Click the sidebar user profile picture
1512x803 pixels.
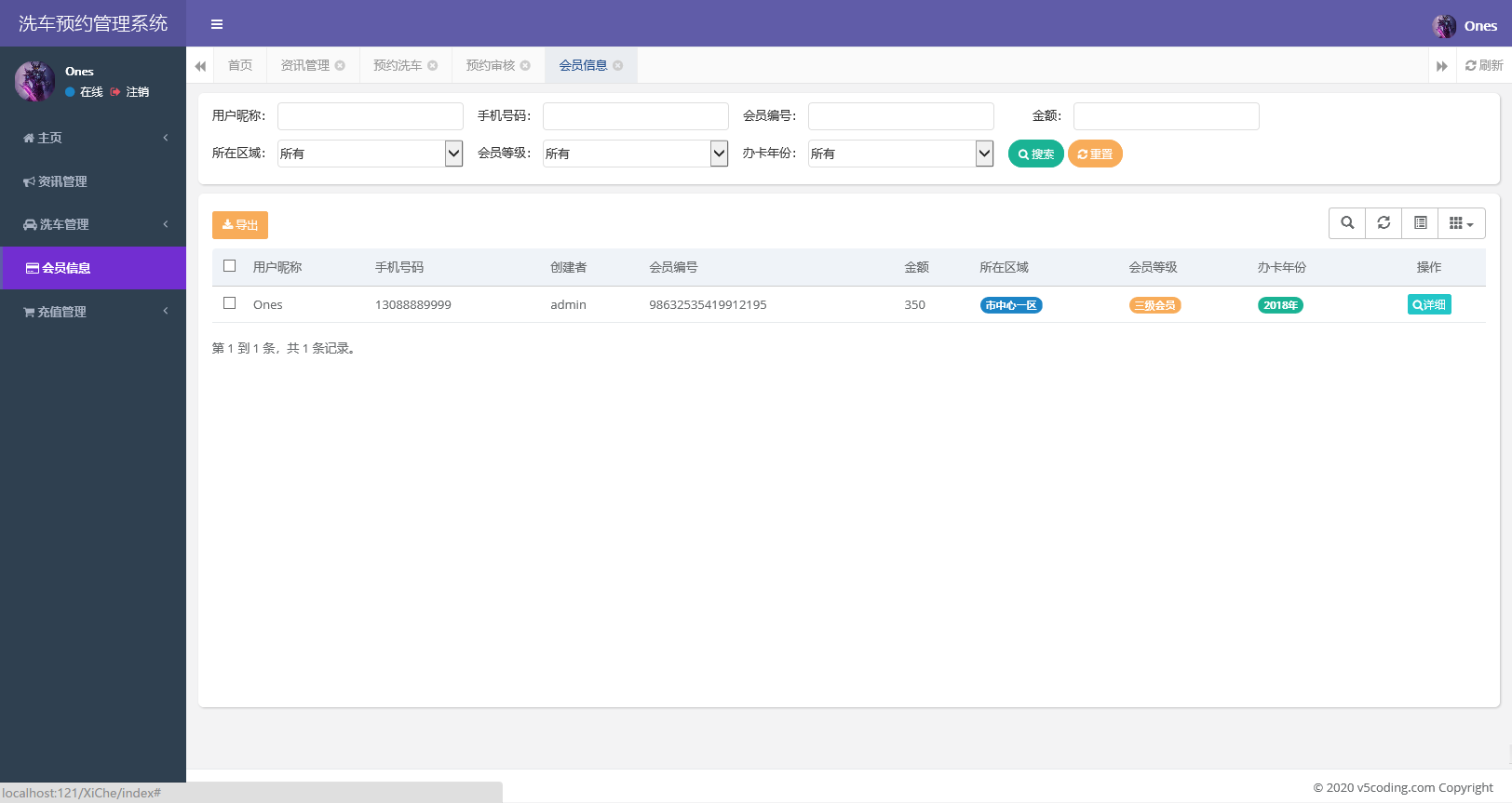tap(34, 81)
